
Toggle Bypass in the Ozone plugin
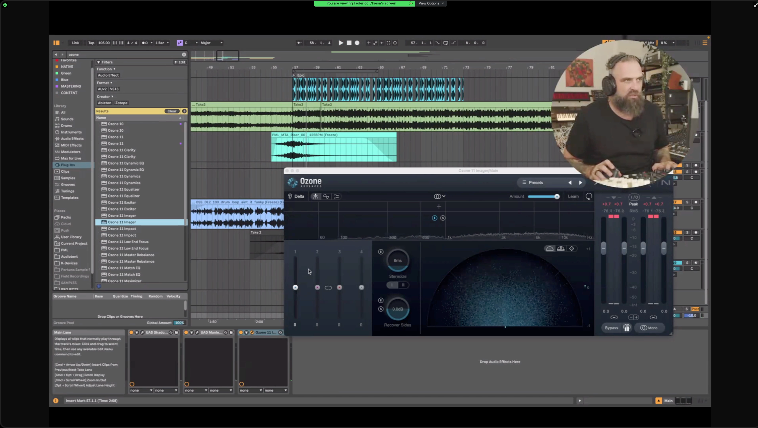click(x=611, y=328)
